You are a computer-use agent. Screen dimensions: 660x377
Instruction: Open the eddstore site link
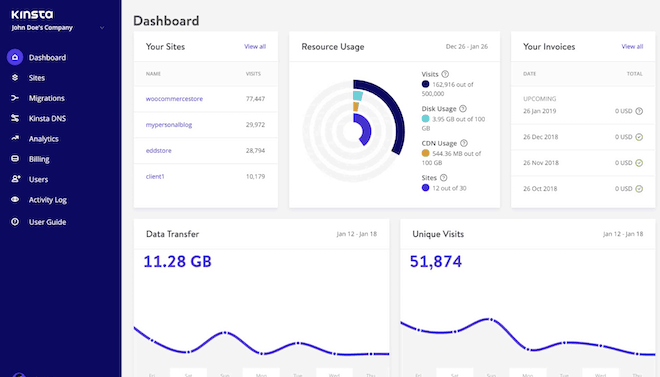(159, 151)
